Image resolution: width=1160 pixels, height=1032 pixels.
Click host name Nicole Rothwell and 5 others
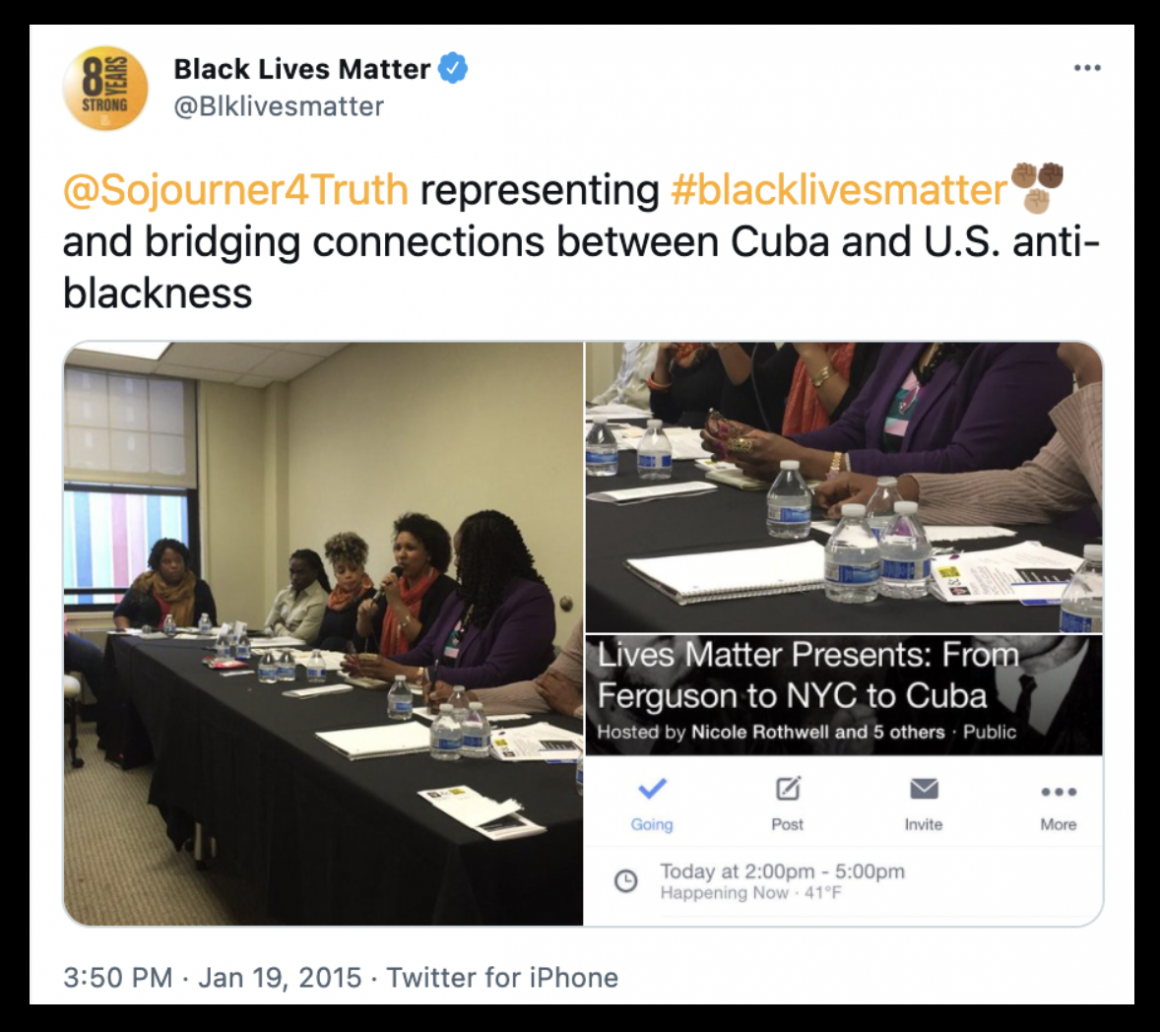tap(817, 732)
